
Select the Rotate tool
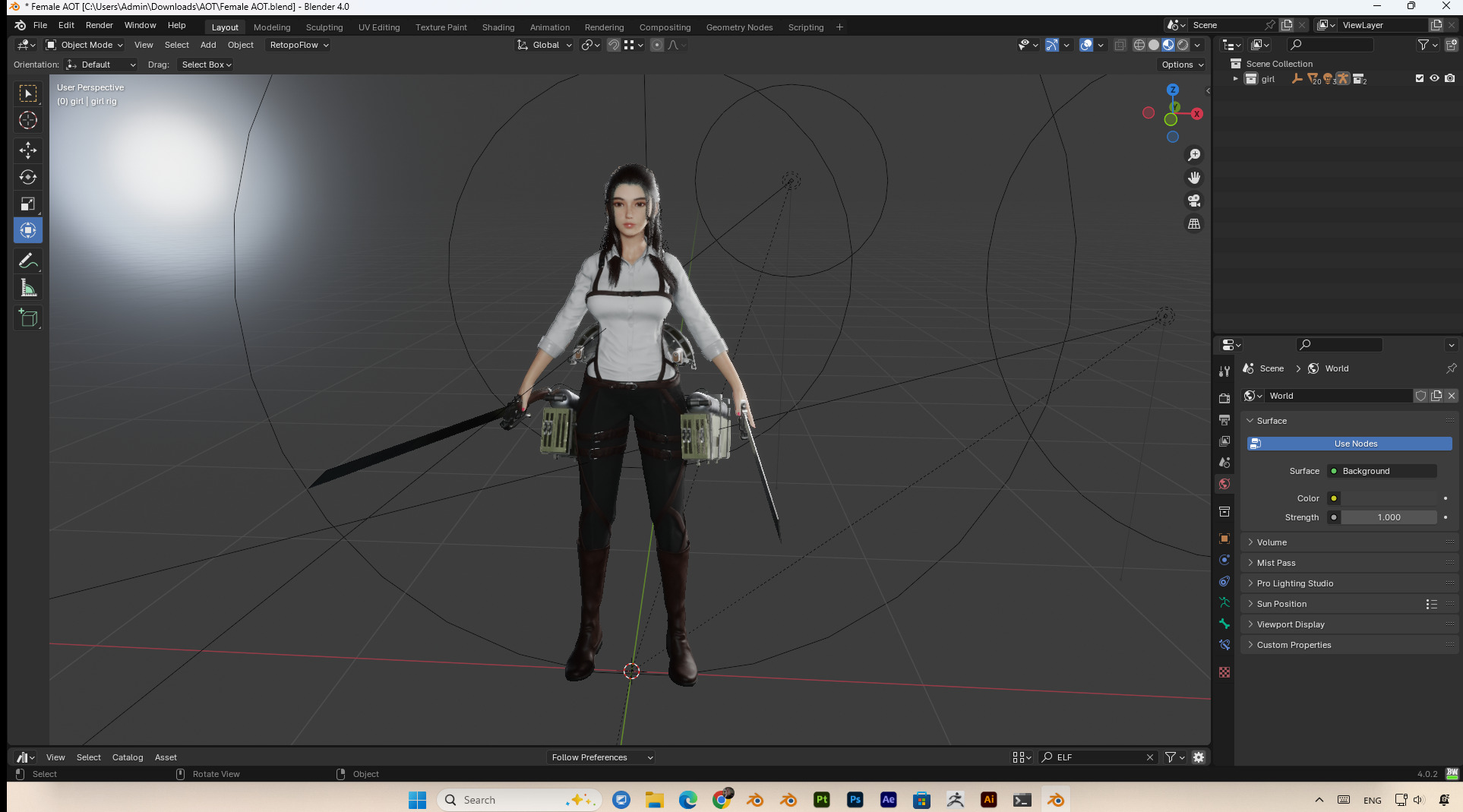tap(28, 177)
